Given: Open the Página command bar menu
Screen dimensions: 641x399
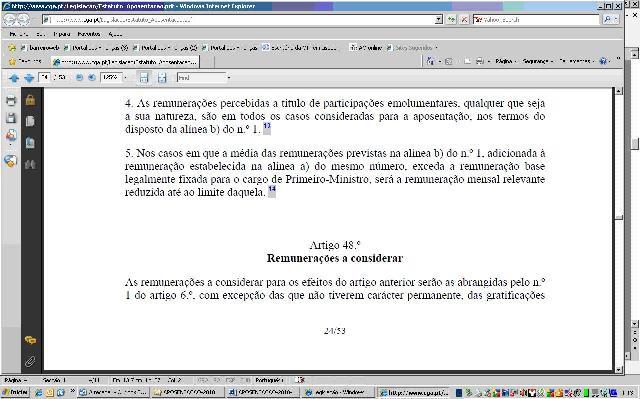Looking at the screenshot, I should pyautogui.click(x=506, y=61).
